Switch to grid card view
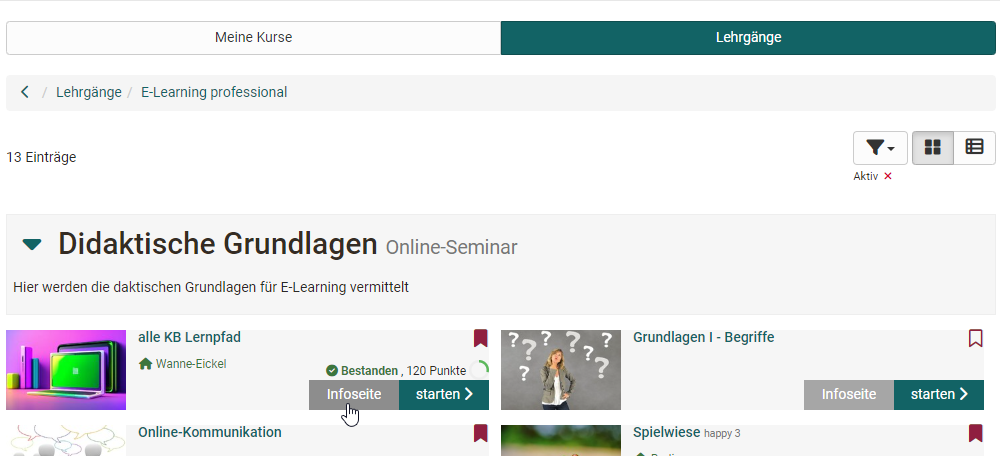The image size is (1000, 456). 933,148
